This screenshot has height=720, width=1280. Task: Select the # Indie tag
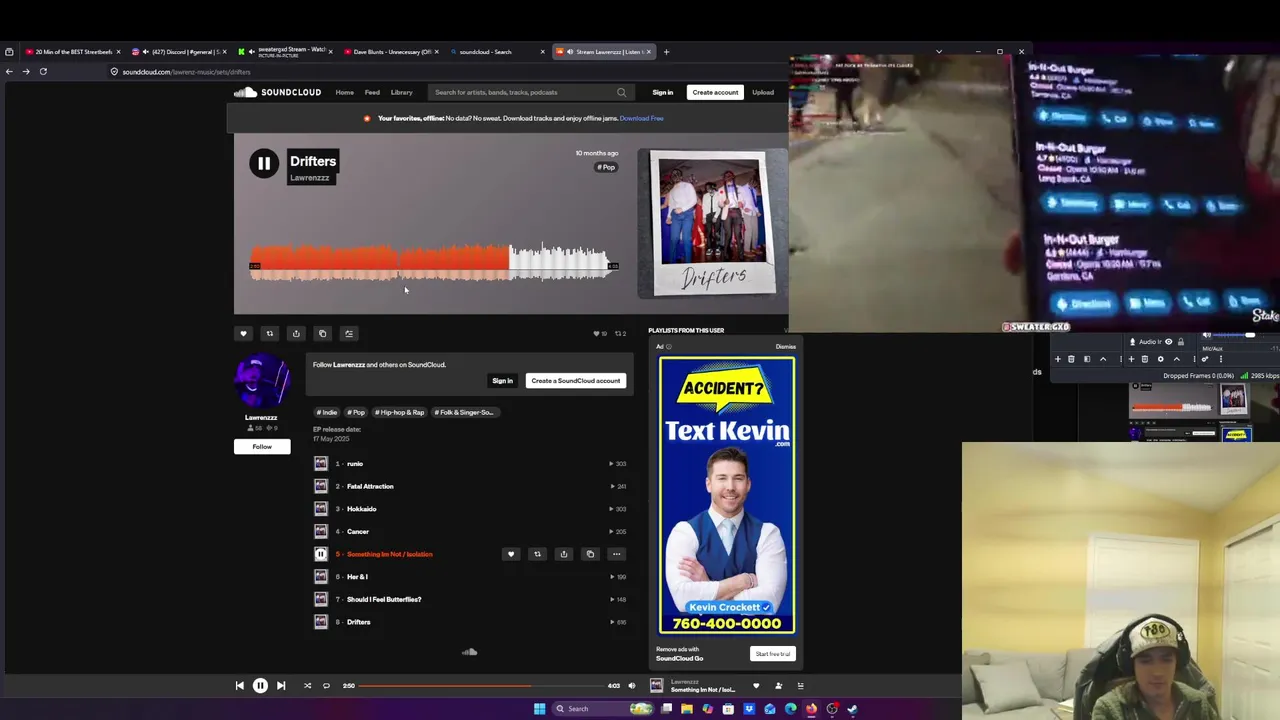coord(327,412)
